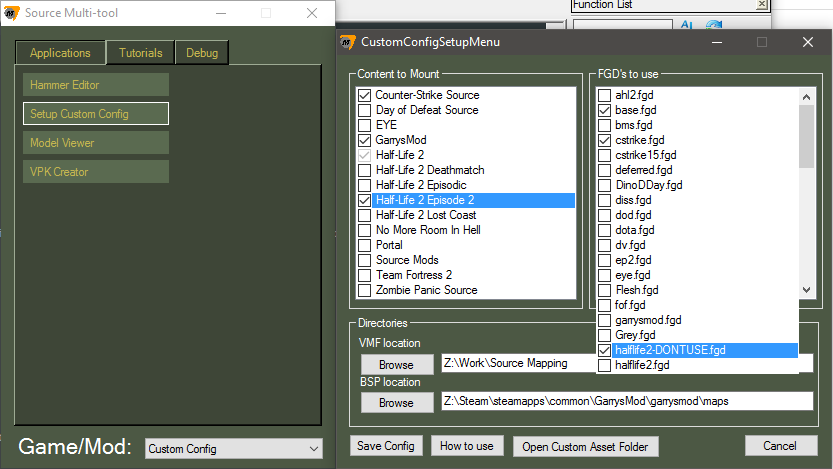This screenshot has height=469, width=833.
Task: Switch to the Tutorials tab
Action: pos(140,53)
